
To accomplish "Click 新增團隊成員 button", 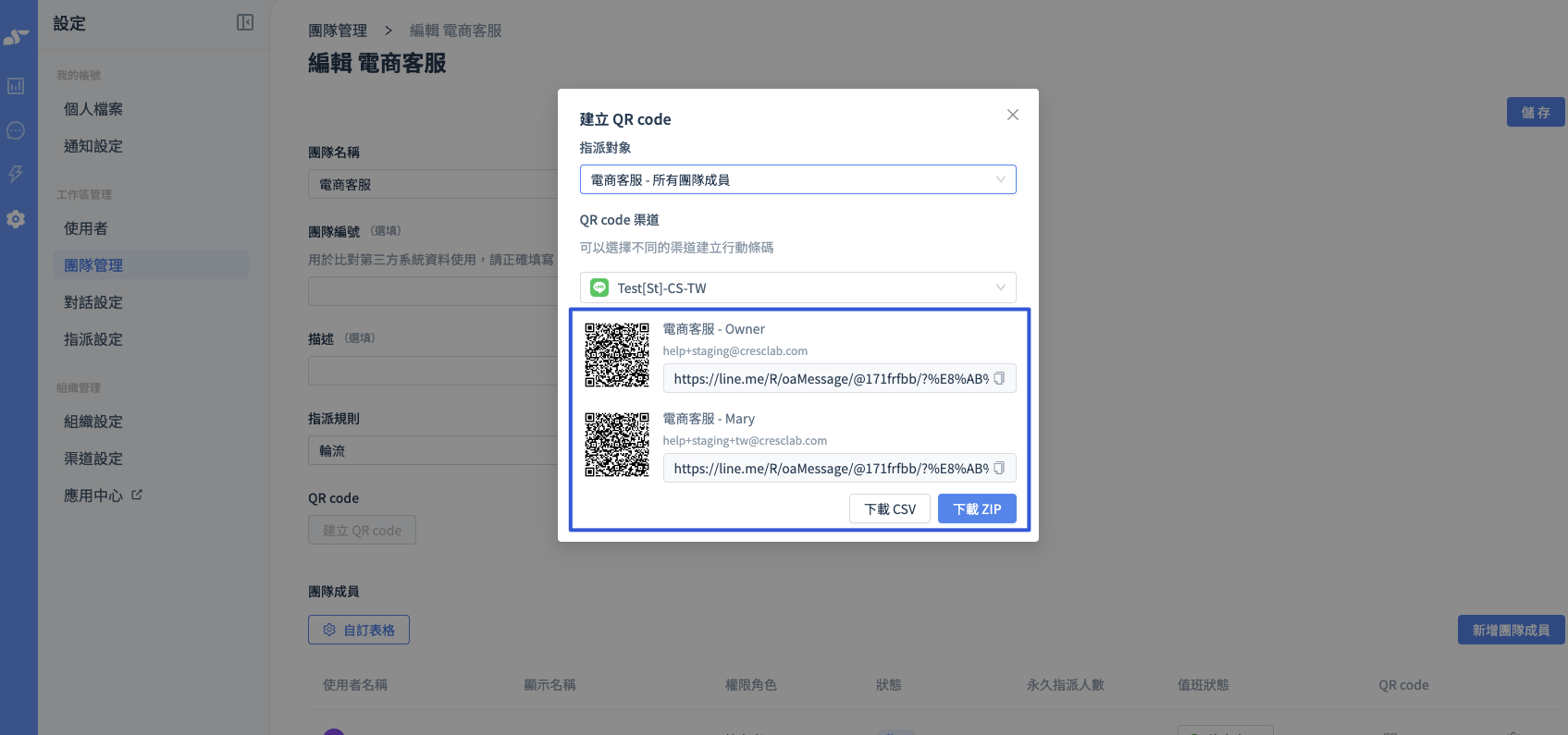I will click(1512, 630).
